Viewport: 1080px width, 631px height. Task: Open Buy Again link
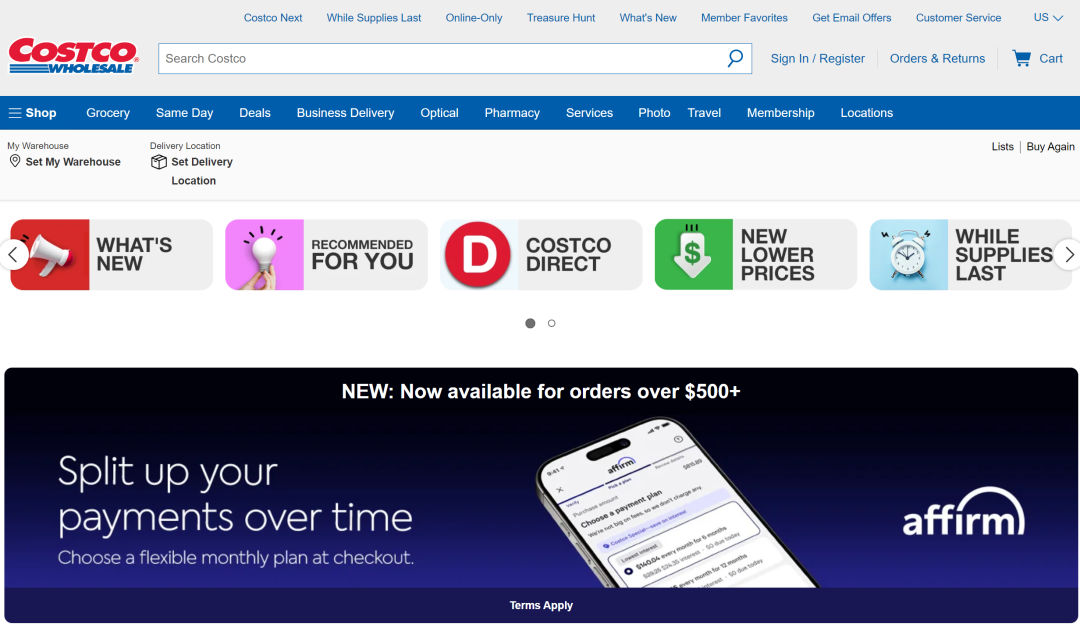pyautogui.click(x=1050, y=147)
